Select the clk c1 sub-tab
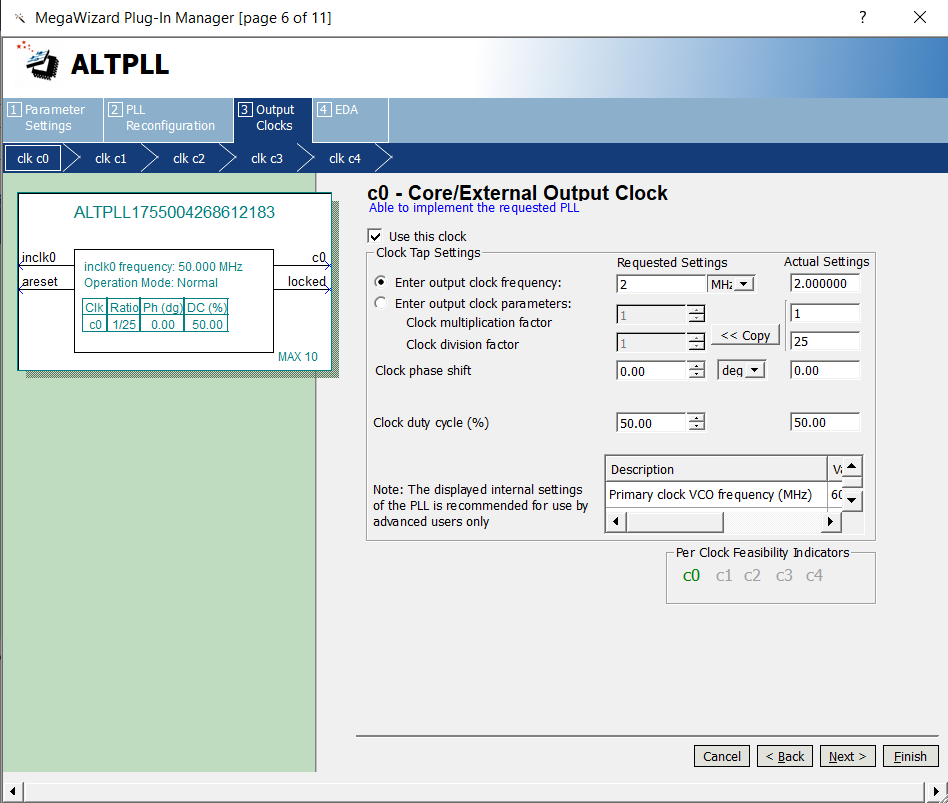This screenshot has height=803, width=948. point(111,158)
